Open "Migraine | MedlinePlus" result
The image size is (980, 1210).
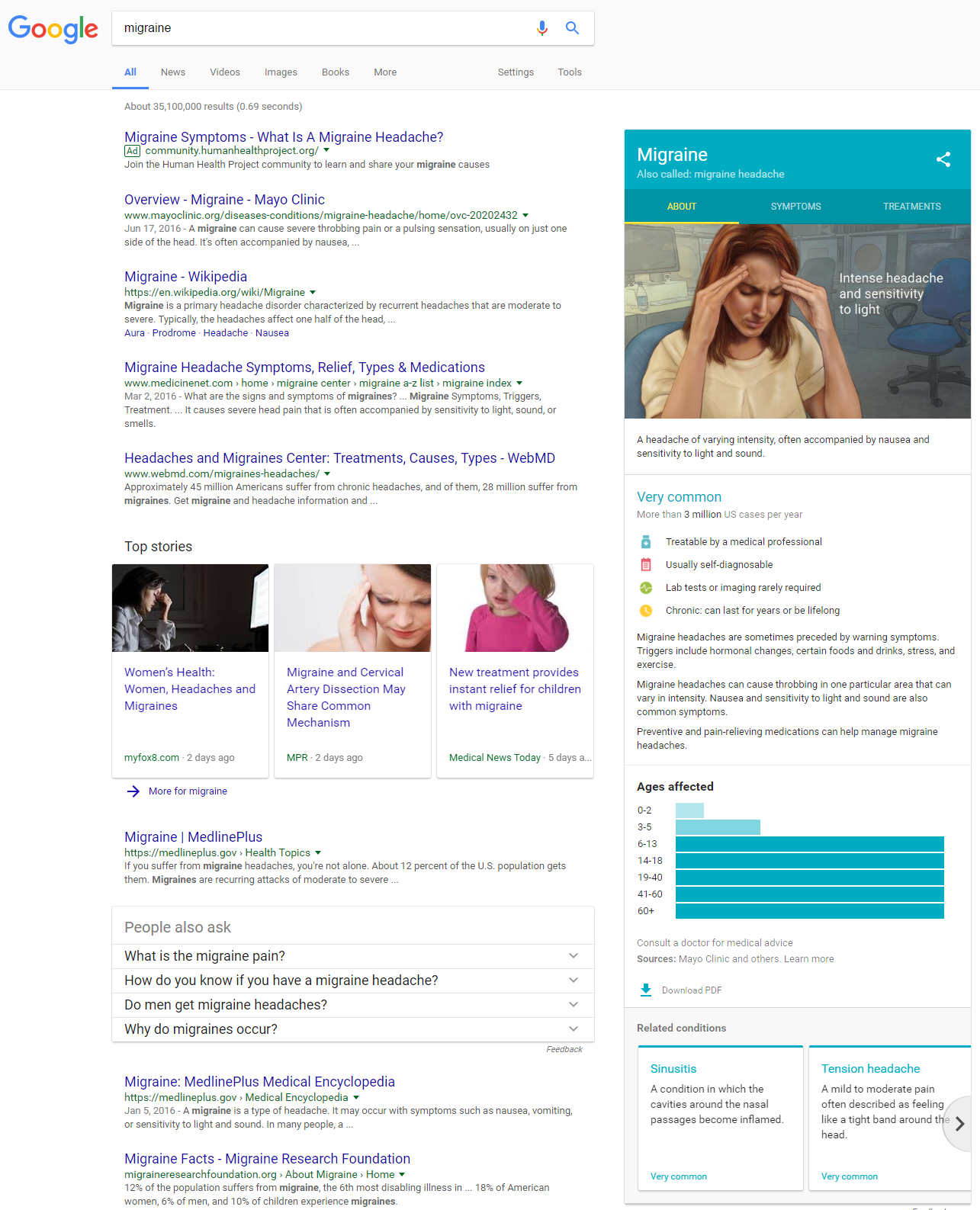point(193,837)
